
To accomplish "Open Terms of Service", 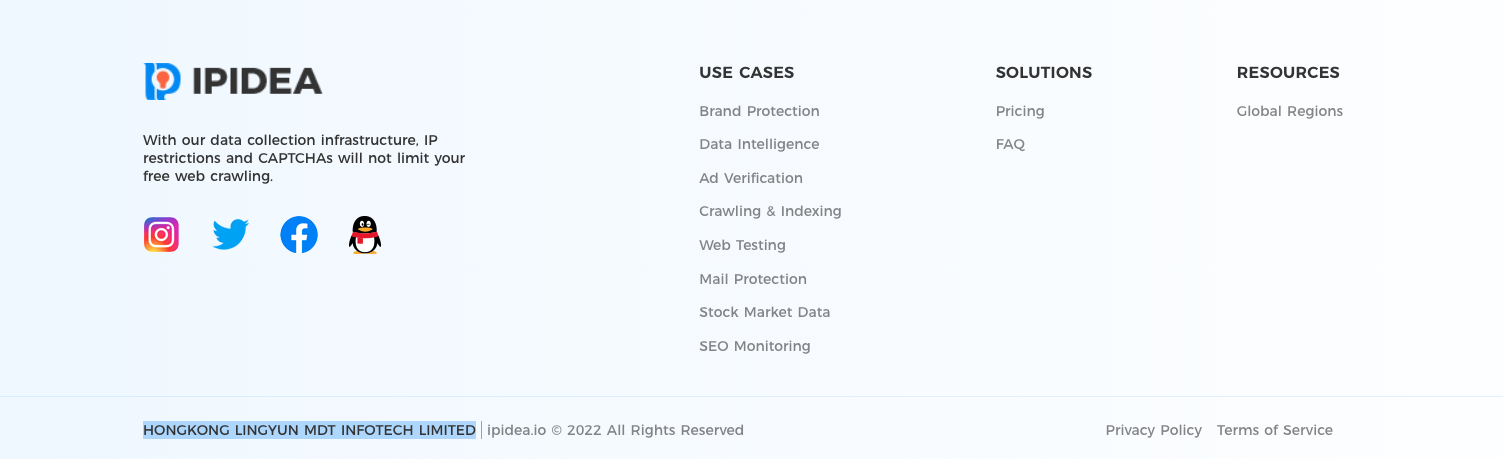I will (x=1275, y=430).
